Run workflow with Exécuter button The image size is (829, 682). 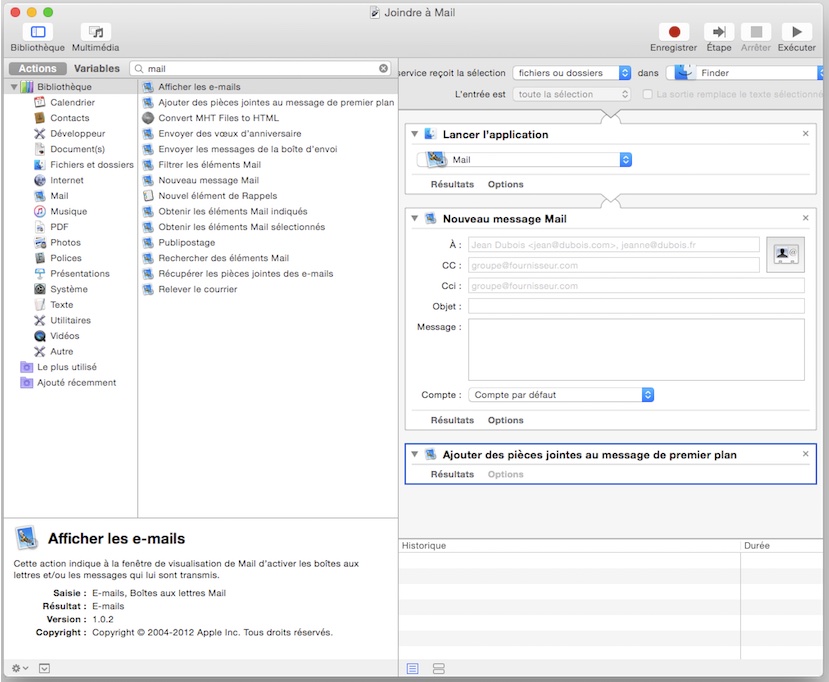[797, 32]
